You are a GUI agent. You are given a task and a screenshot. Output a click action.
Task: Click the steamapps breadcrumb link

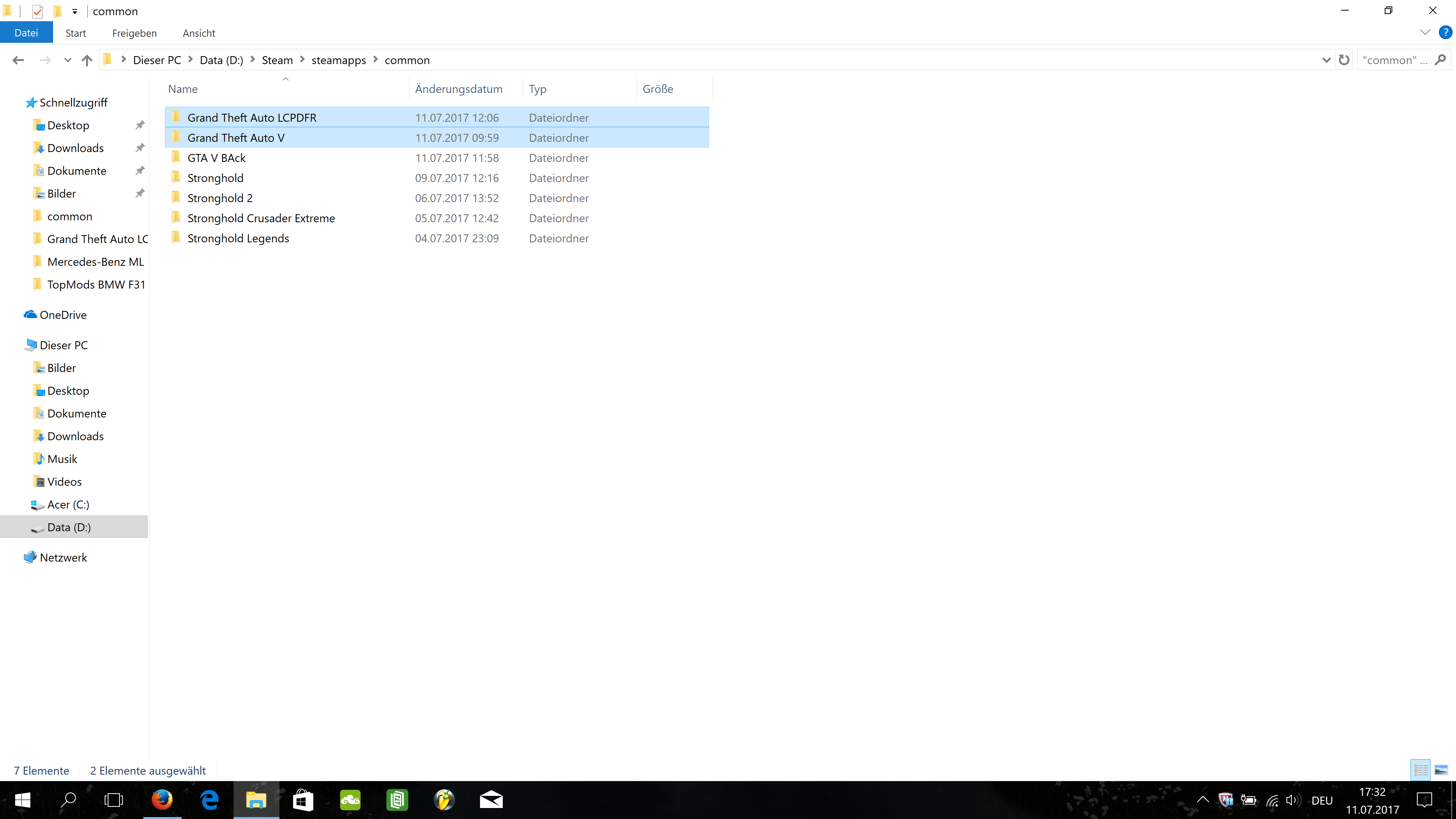tap(339, 60)
